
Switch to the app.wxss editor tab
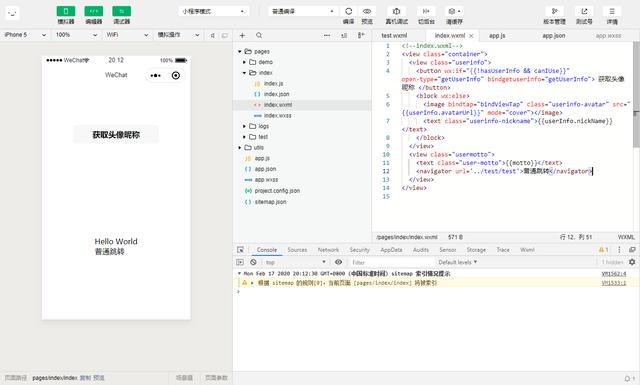(608, 36)
